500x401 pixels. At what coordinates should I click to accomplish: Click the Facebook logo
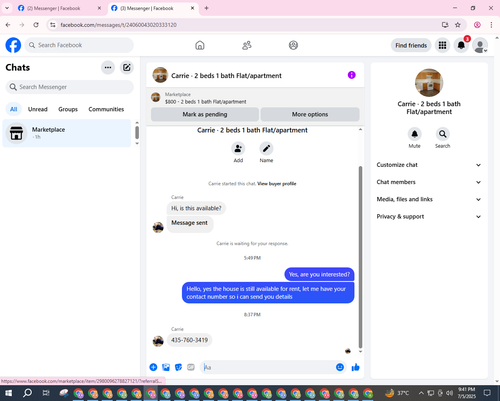pos(13,45)
